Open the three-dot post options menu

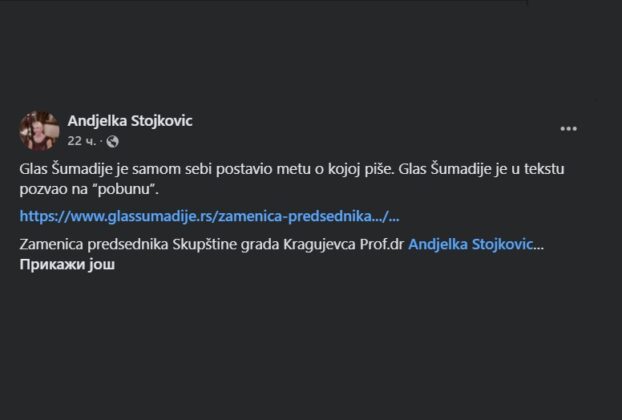click(568, 129)
